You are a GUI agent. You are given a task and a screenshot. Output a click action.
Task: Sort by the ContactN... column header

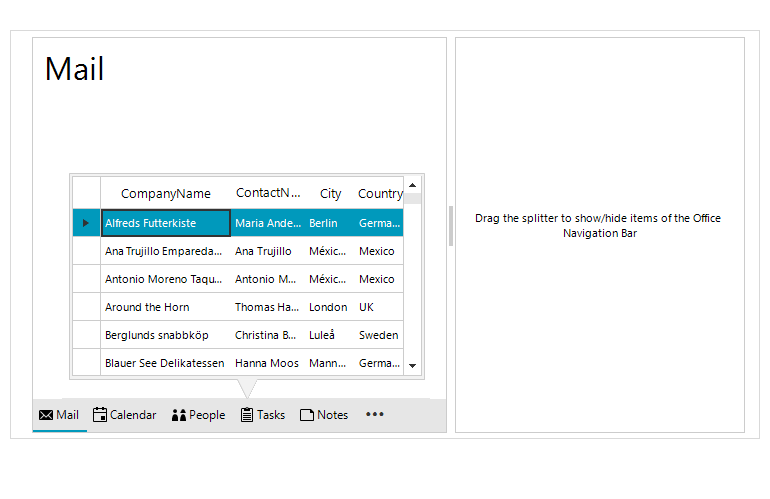[268, 193]
